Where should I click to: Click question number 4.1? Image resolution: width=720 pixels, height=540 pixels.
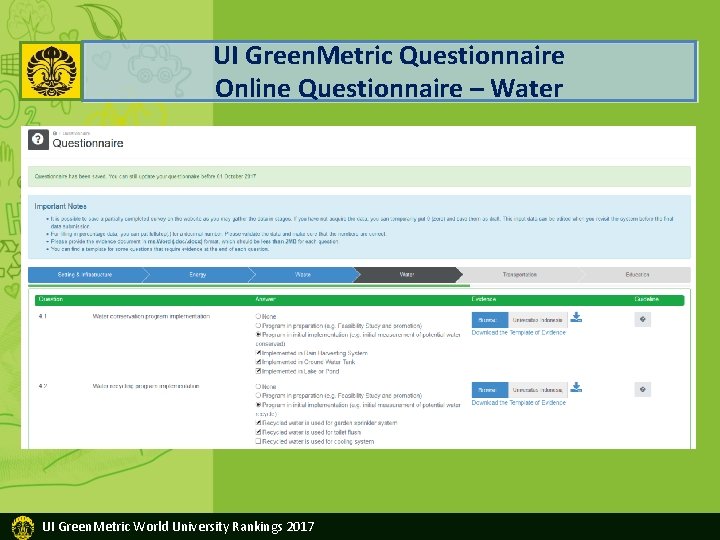click(x=43, y=316)
